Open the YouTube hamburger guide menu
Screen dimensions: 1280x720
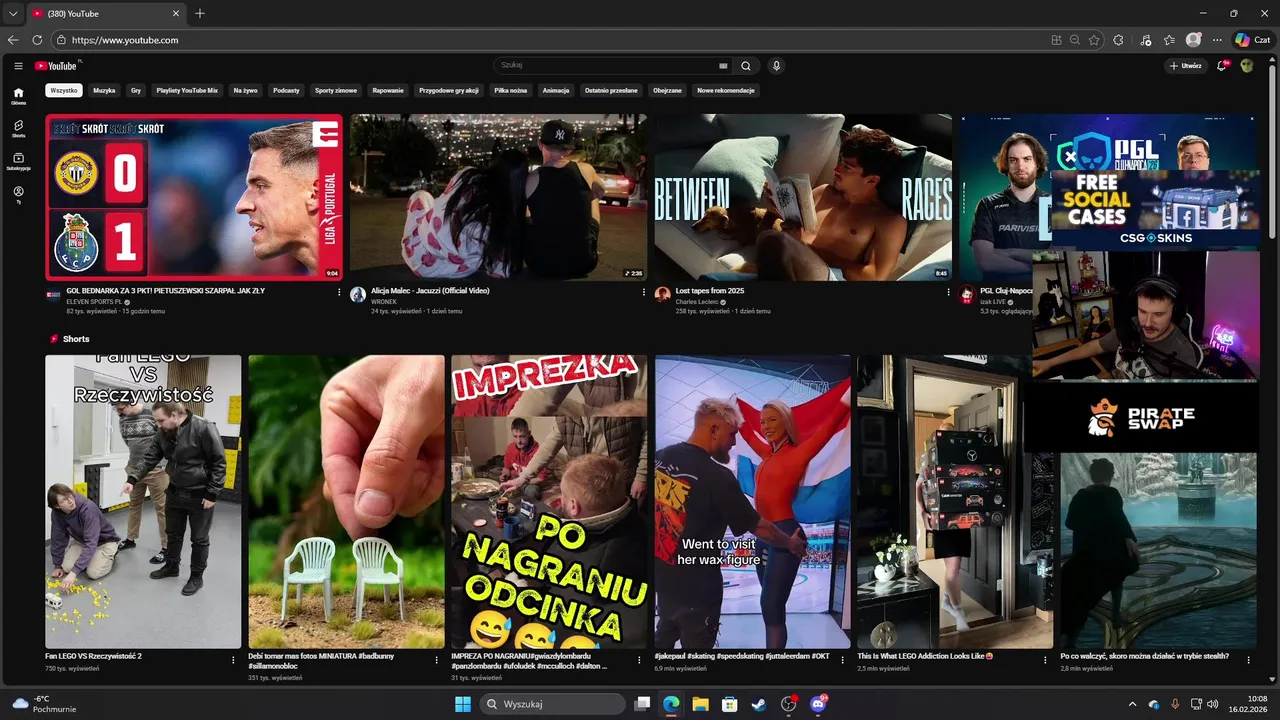tap(18, 66)
